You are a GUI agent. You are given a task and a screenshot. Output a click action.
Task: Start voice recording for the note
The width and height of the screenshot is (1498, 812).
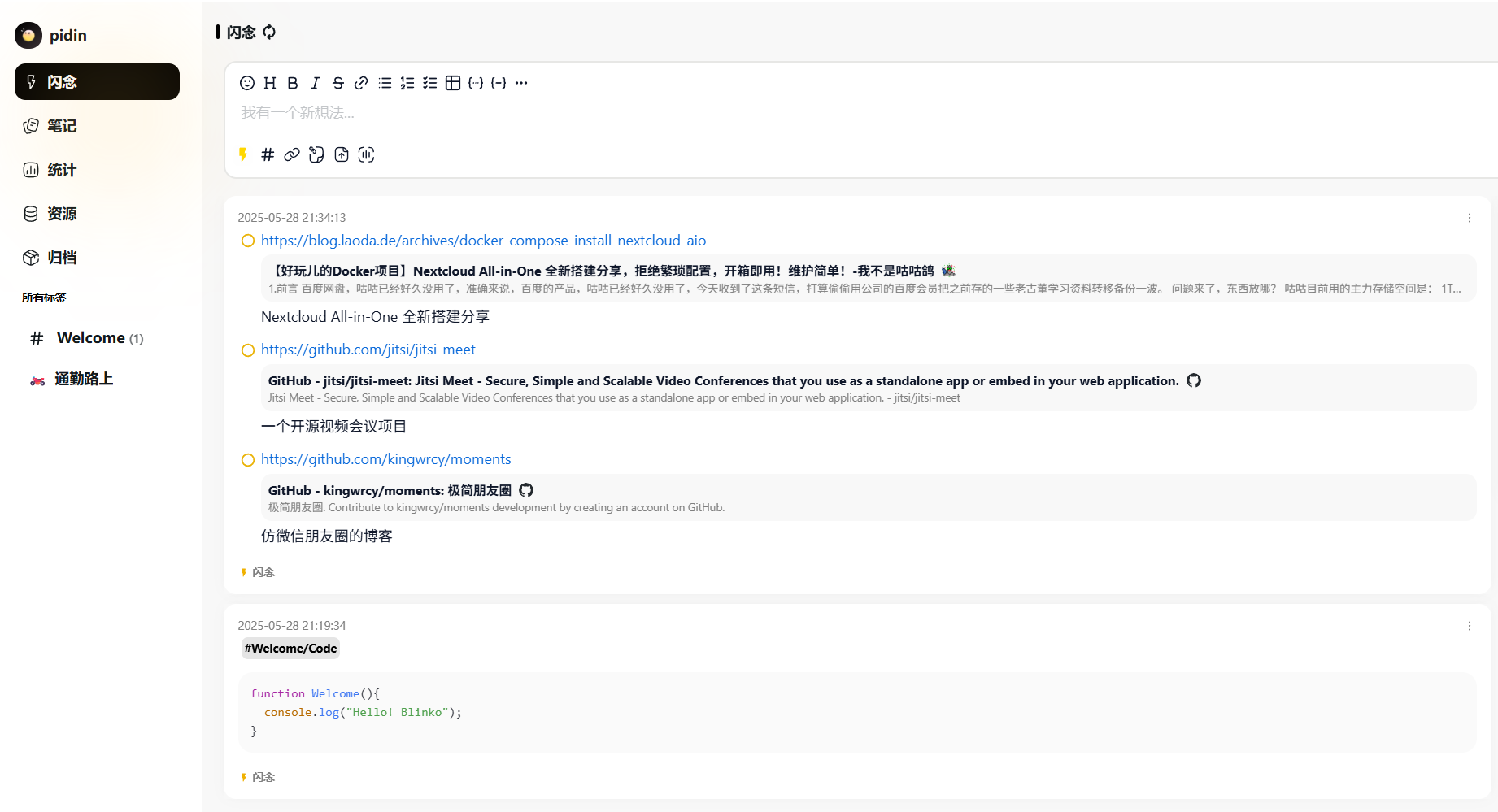click(x=367, y=154)
